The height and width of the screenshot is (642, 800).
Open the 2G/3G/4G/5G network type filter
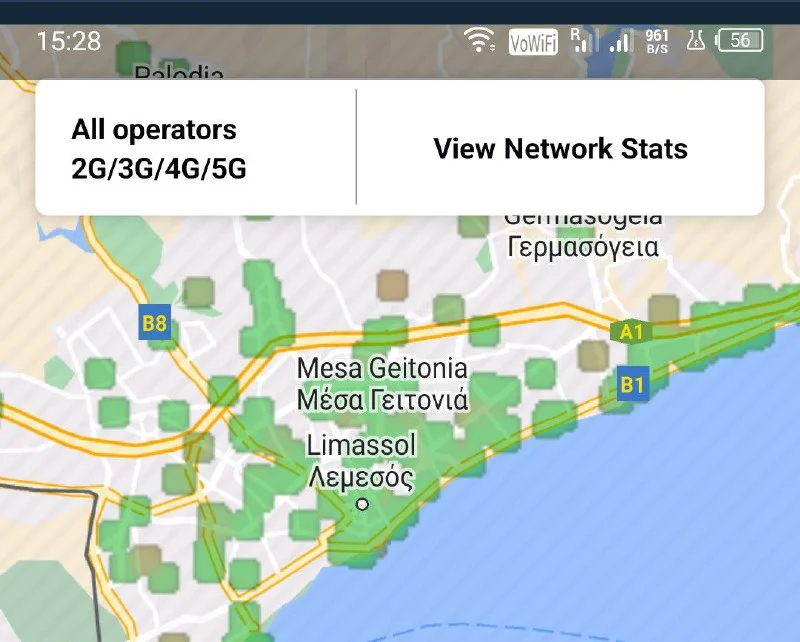[158, 169]
